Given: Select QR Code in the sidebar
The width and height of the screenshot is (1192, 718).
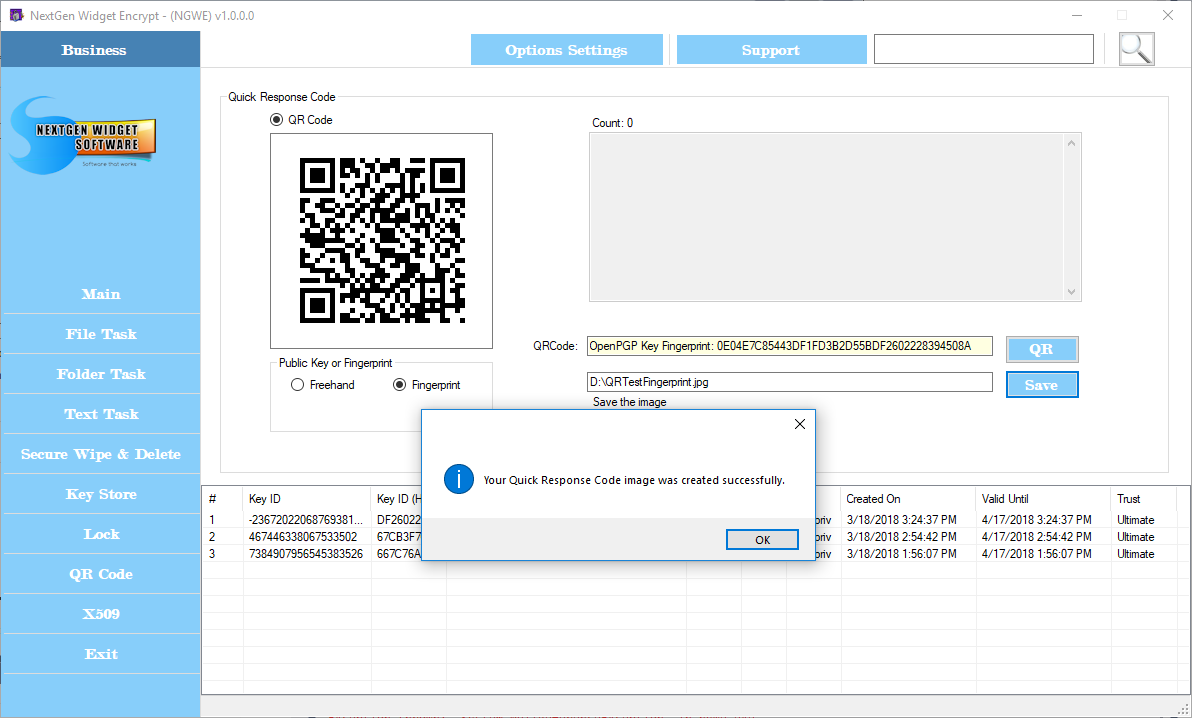Looking at the screenshot, I should 101,574.
